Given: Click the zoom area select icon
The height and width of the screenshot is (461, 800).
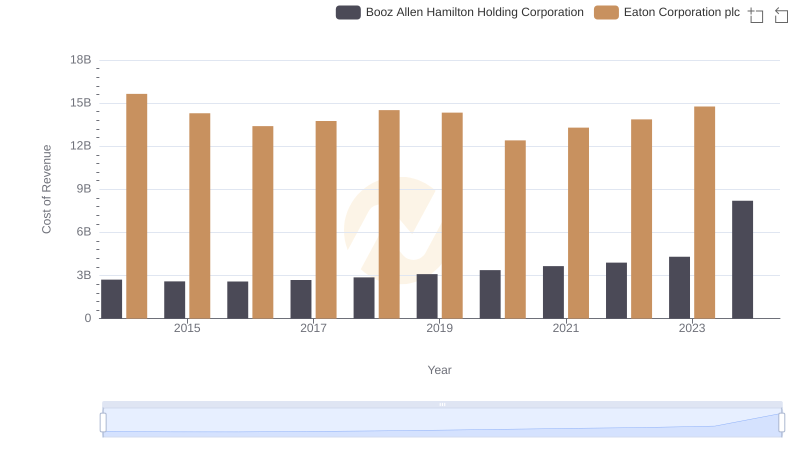Looking at the screenshot, I should [x=756, y=15].
